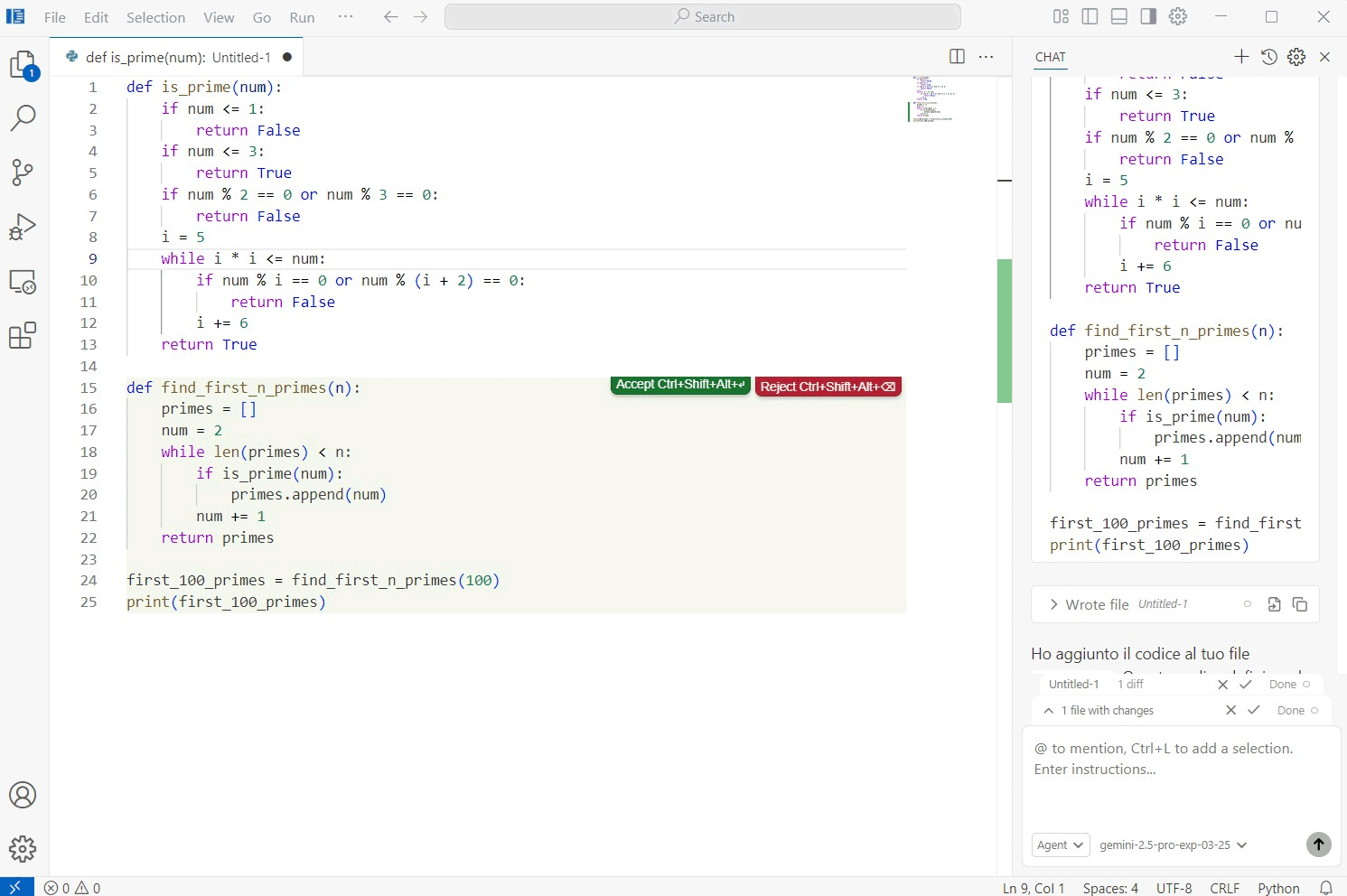Change CRLF end of line sequence

click(x=1225, y=888)
